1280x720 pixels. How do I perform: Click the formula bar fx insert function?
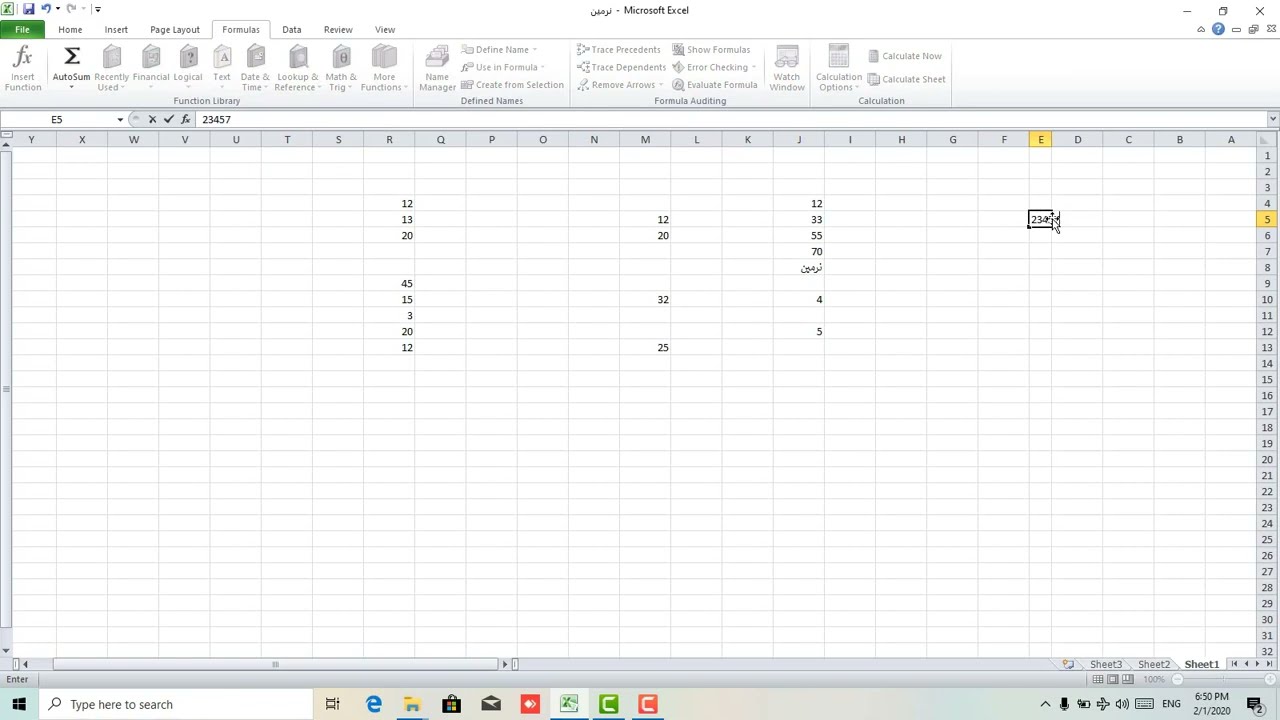pyautogui.click(x=185, y=119)
